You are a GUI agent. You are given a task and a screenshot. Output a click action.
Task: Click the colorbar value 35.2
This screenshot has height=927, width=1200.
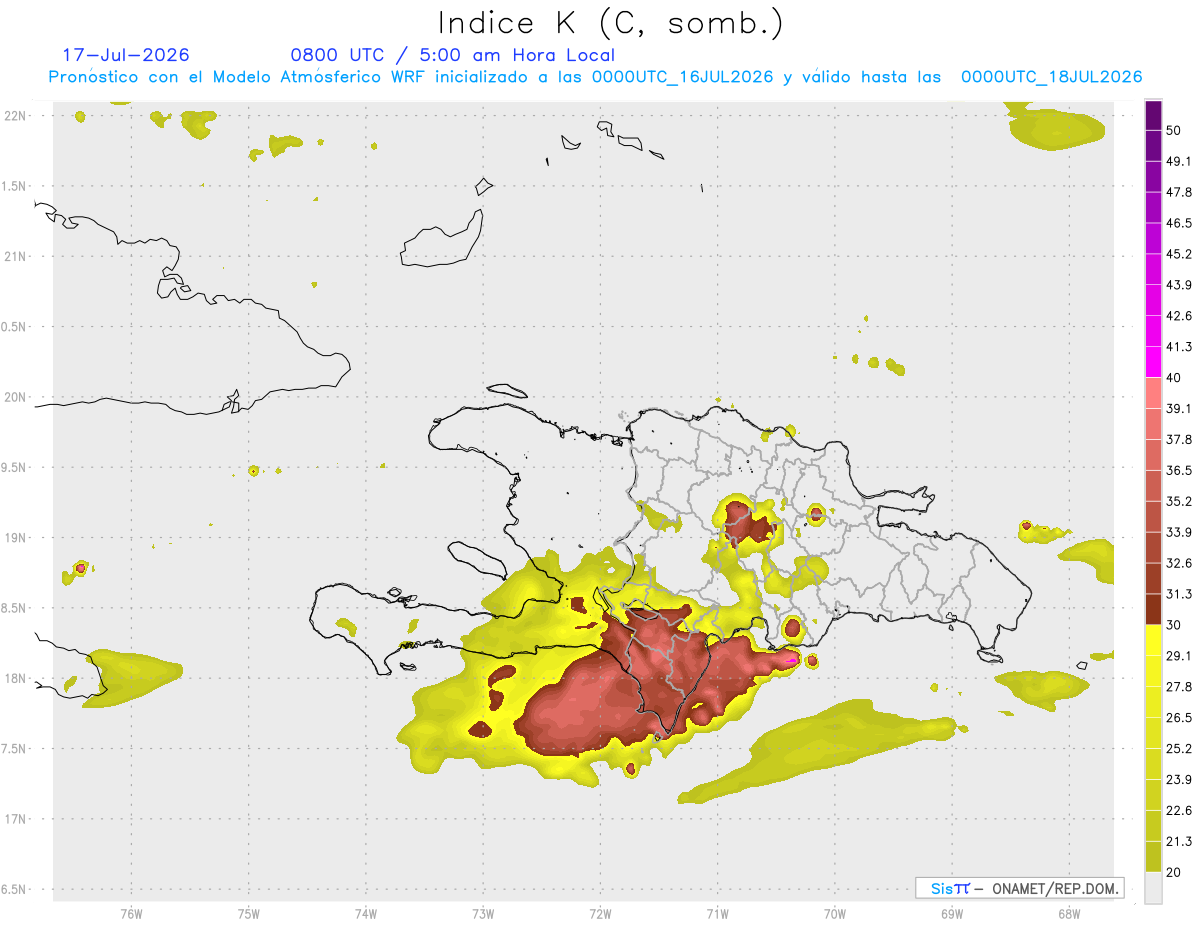click(1179, 501)
